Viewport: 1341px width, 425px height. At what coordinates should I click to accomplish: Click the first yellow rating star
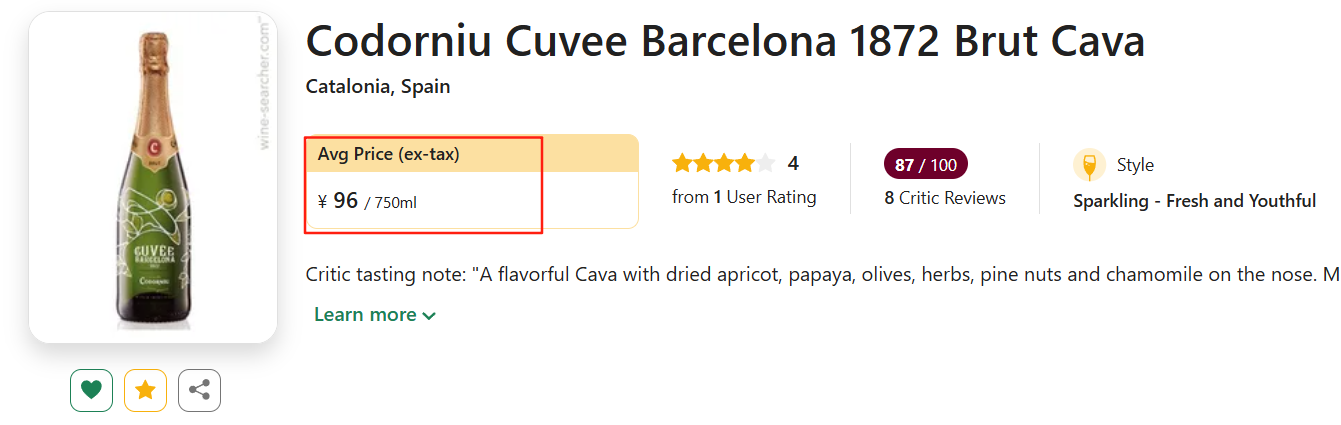(682, 163)
